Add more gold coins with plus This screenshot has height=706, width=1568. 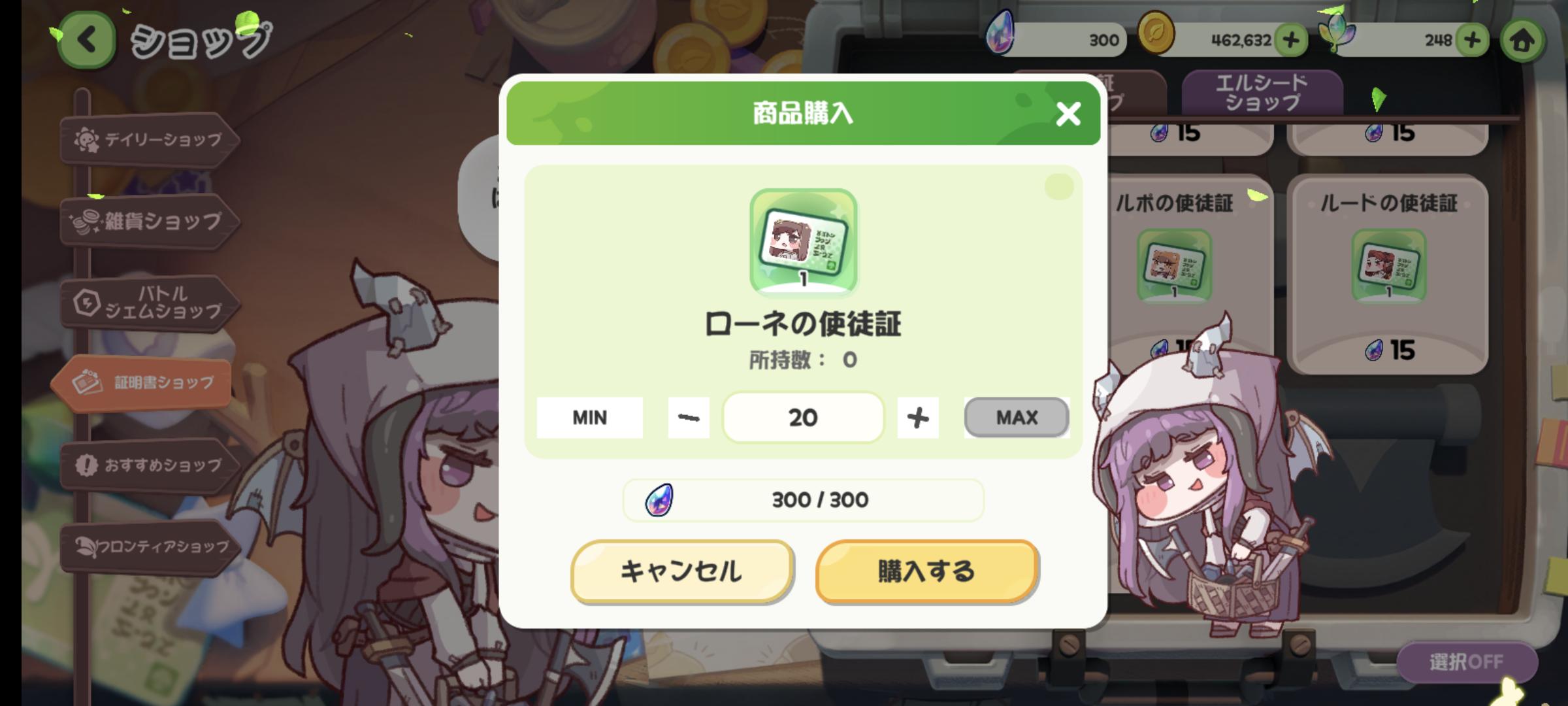pyautogui.click(x=1290, y=41)
